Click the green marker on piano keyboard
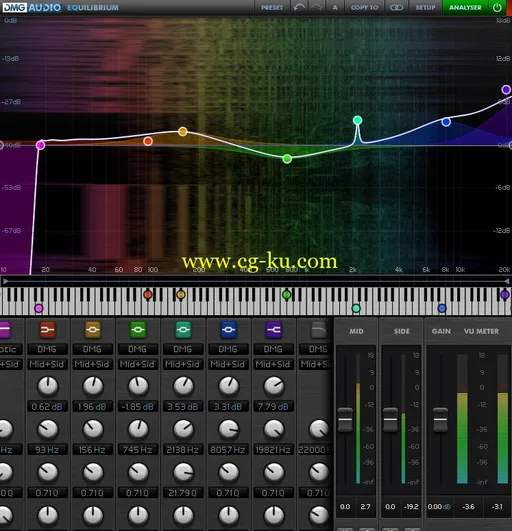Screen dimensions: 512x531 (x=286, y=295)
